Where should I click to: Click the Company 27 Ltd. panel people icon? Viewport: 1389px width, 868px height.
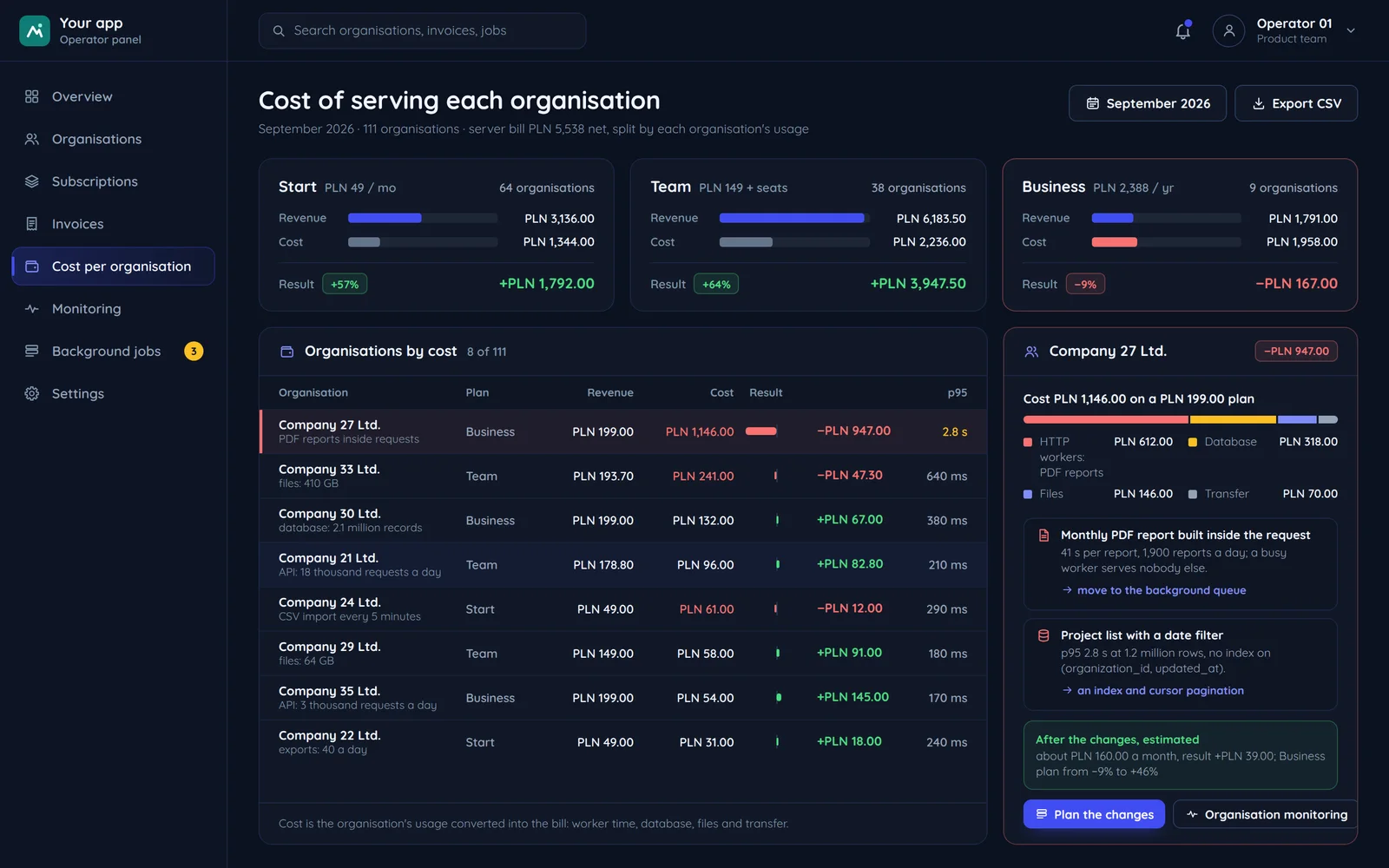[x=1031, y=352]
